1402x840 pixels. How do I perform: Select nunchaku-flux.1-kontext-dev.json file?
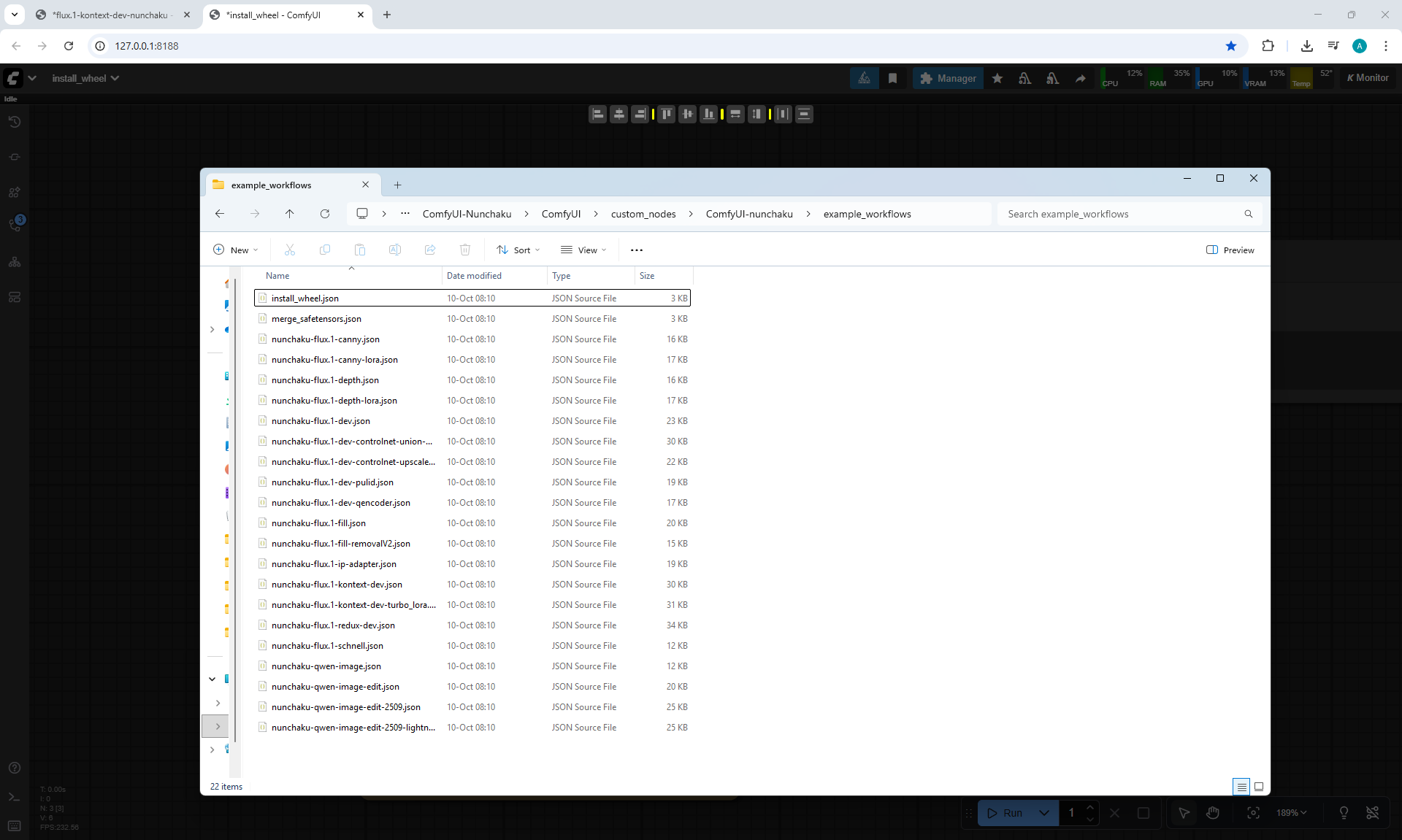337,585
